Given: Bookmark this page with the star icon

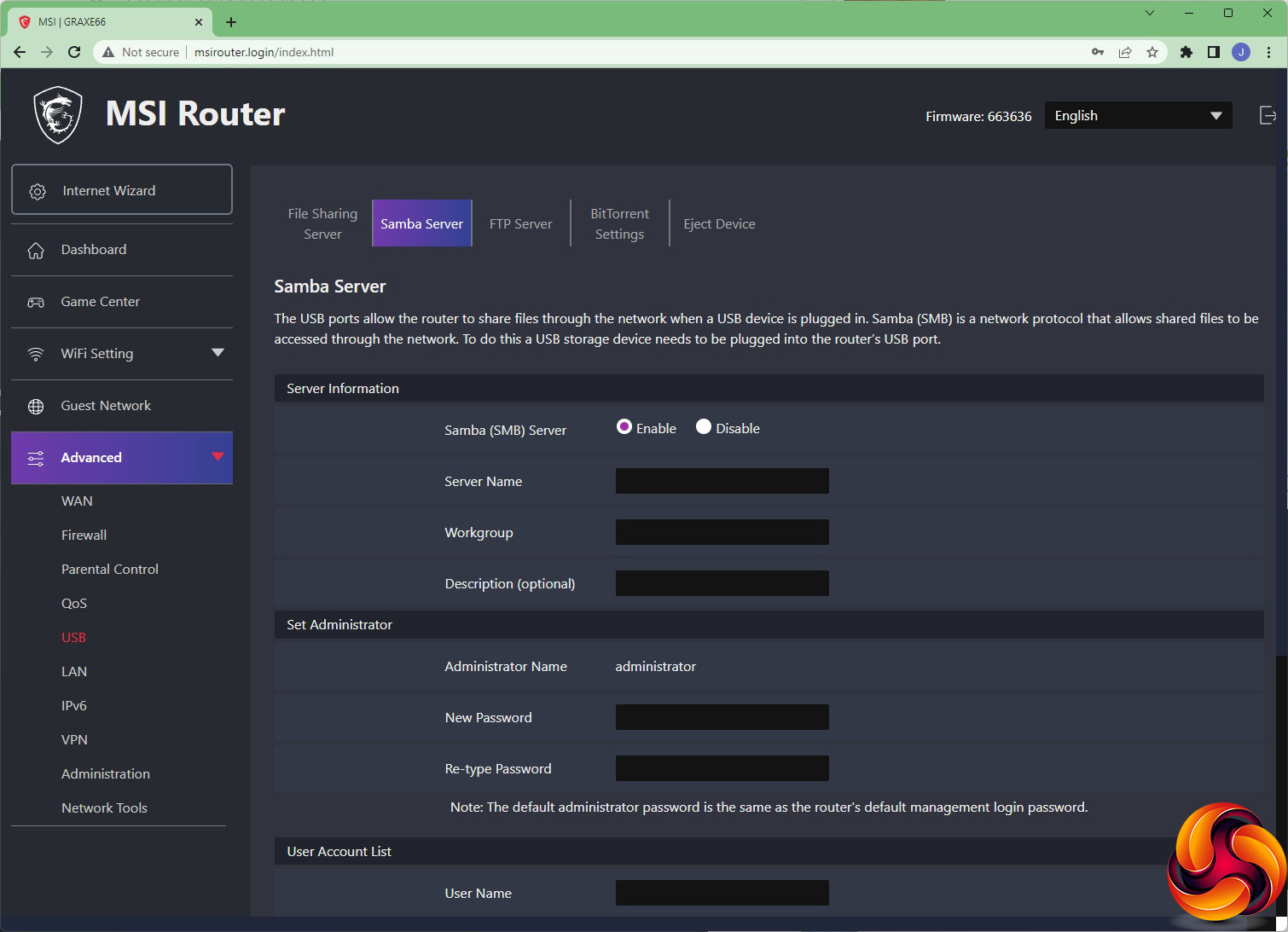Looking at the screenshot, I should click(1152, 52).
